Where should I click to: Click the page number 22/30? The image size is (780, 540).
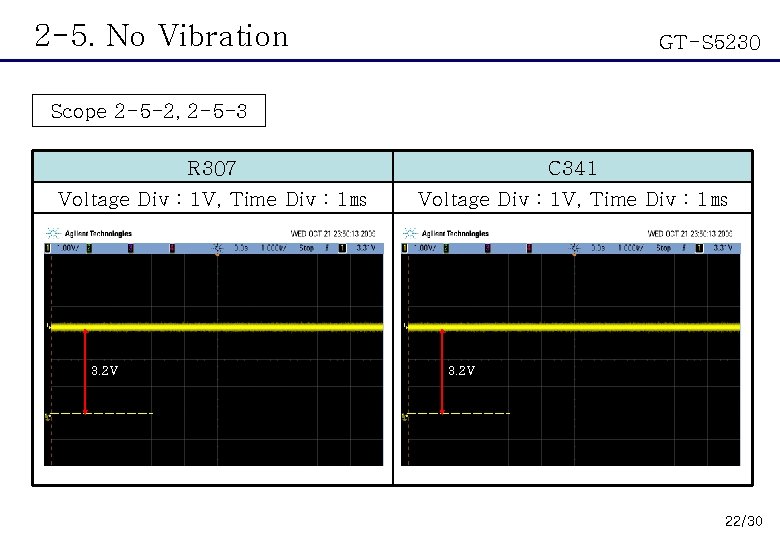pos(744,521)
